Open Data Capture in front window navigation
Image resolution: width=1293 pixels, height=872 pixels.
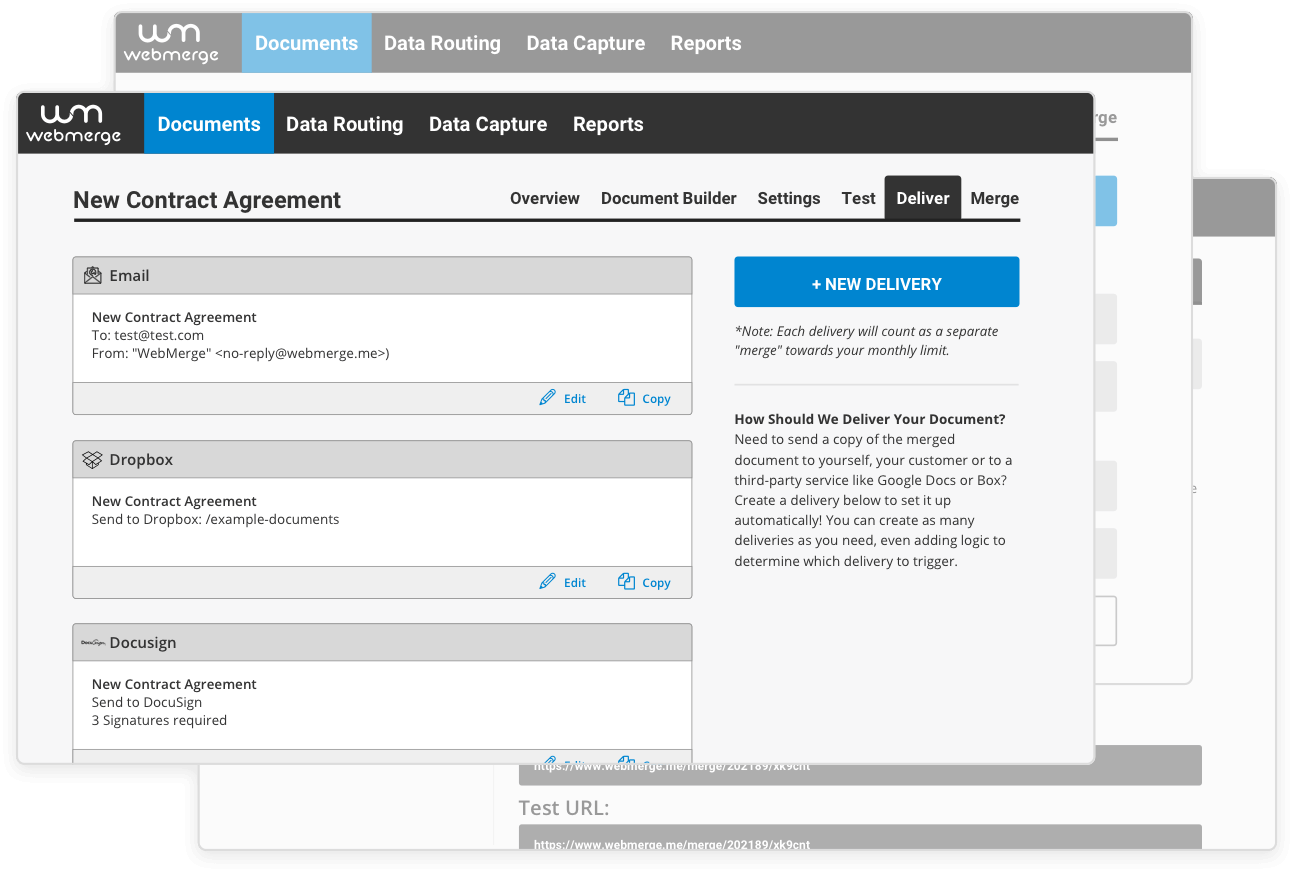[x=488, y=124]
